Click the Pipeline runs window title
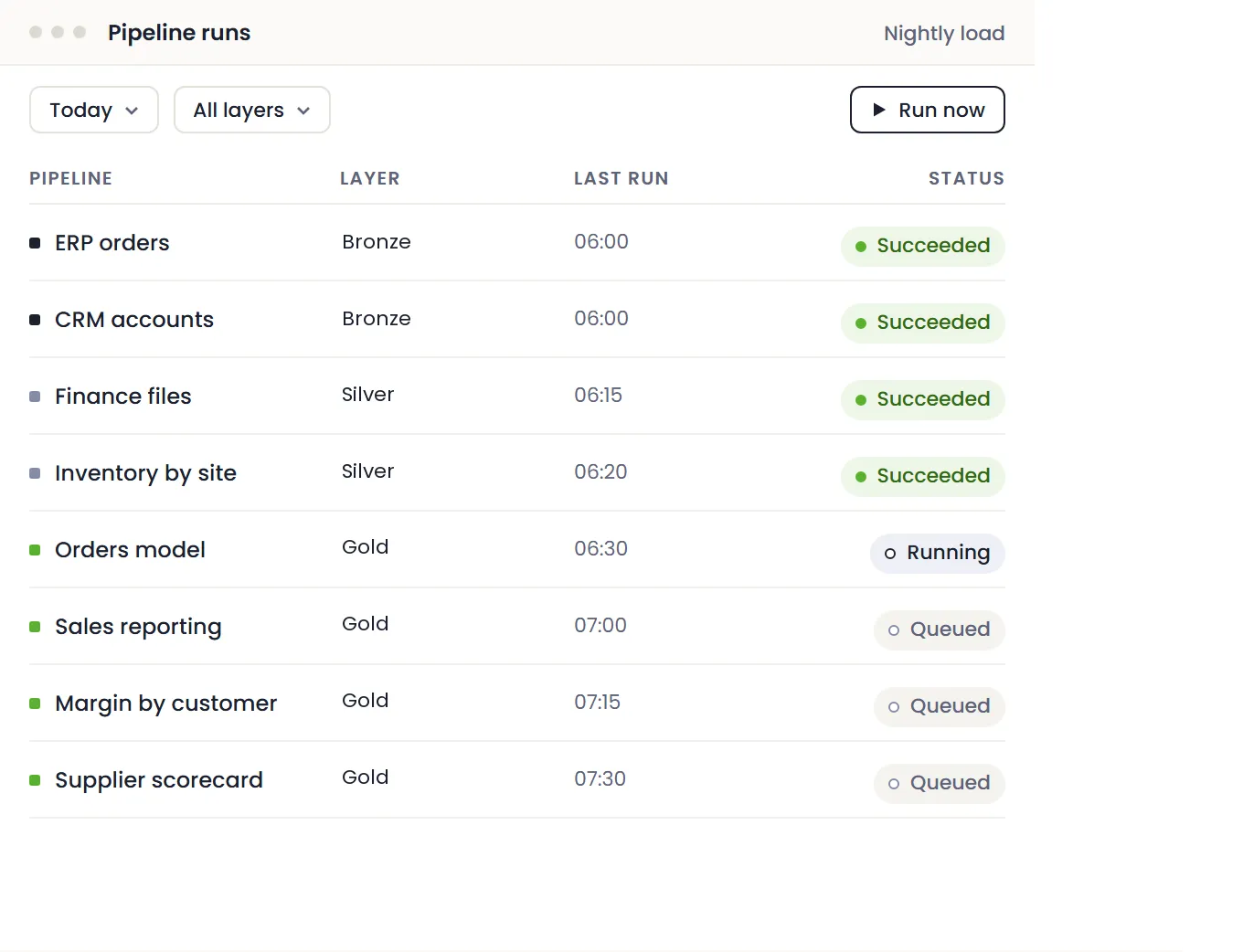The image size is (1243, 952). pyautogui.click(x=179, y=33)
